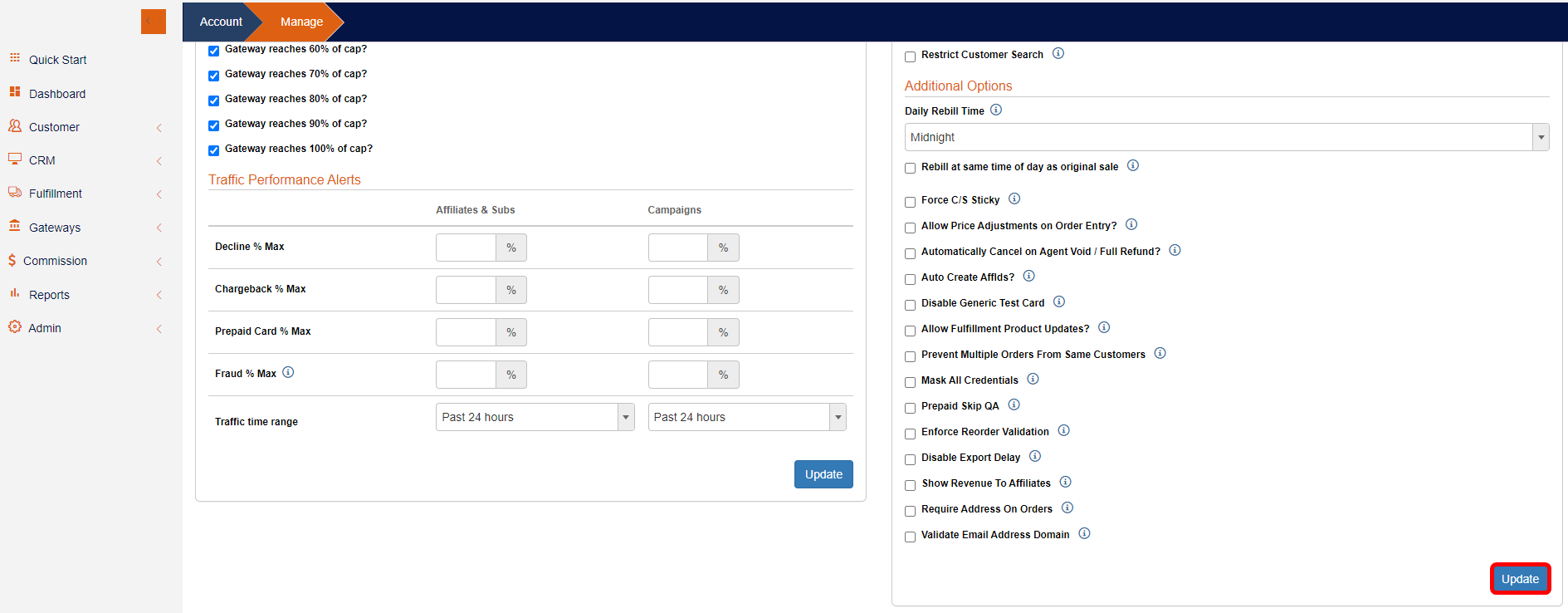Click info icon next to Daily Rebill Time
The width and height of the screenshot is (1568, 613).
[x=996, y=110]
